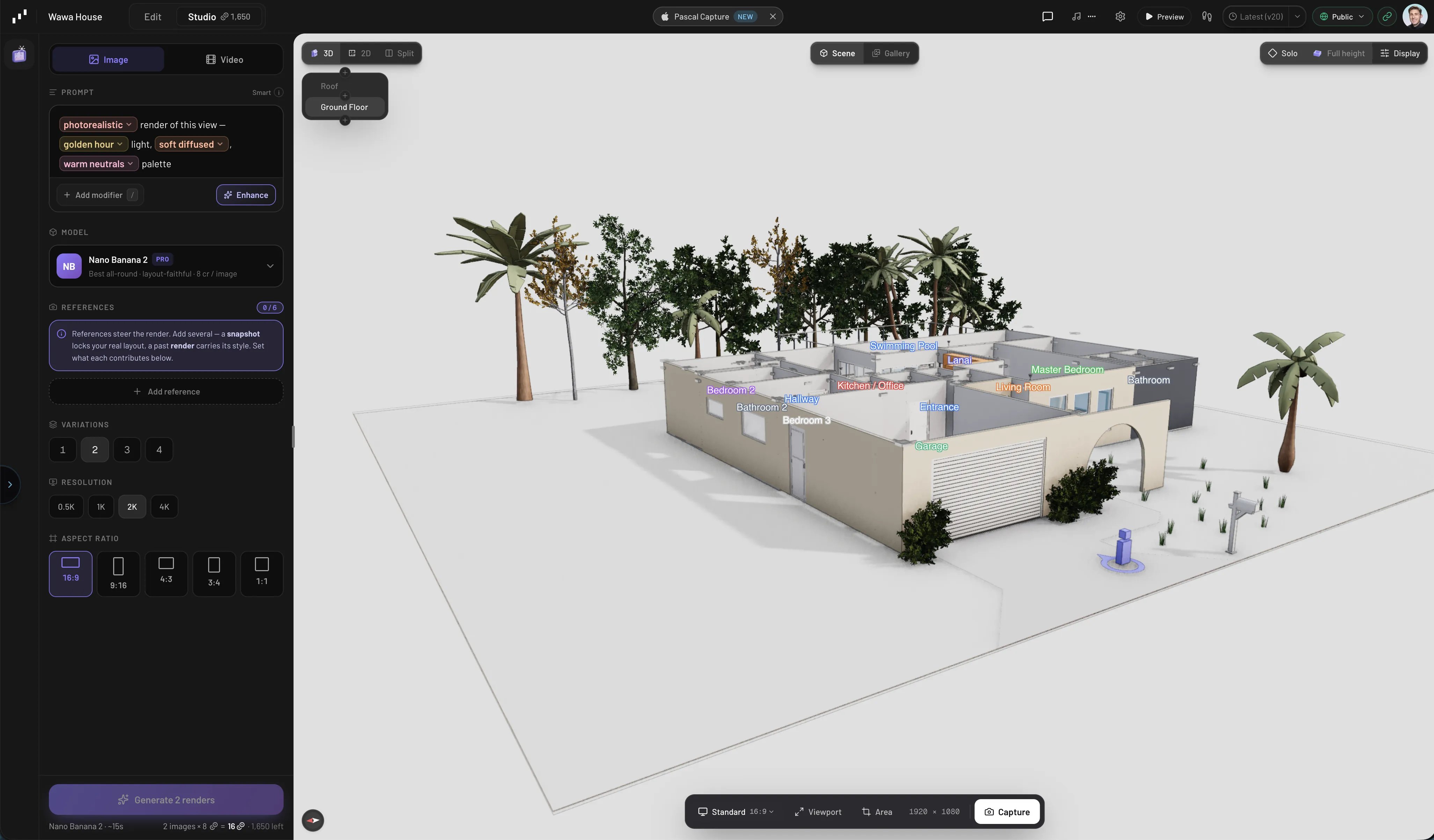Image resolution: width=1434 pixels, height=840 pixels.
Task: Close the Pascal Capture banner
Action: [772, 16]
